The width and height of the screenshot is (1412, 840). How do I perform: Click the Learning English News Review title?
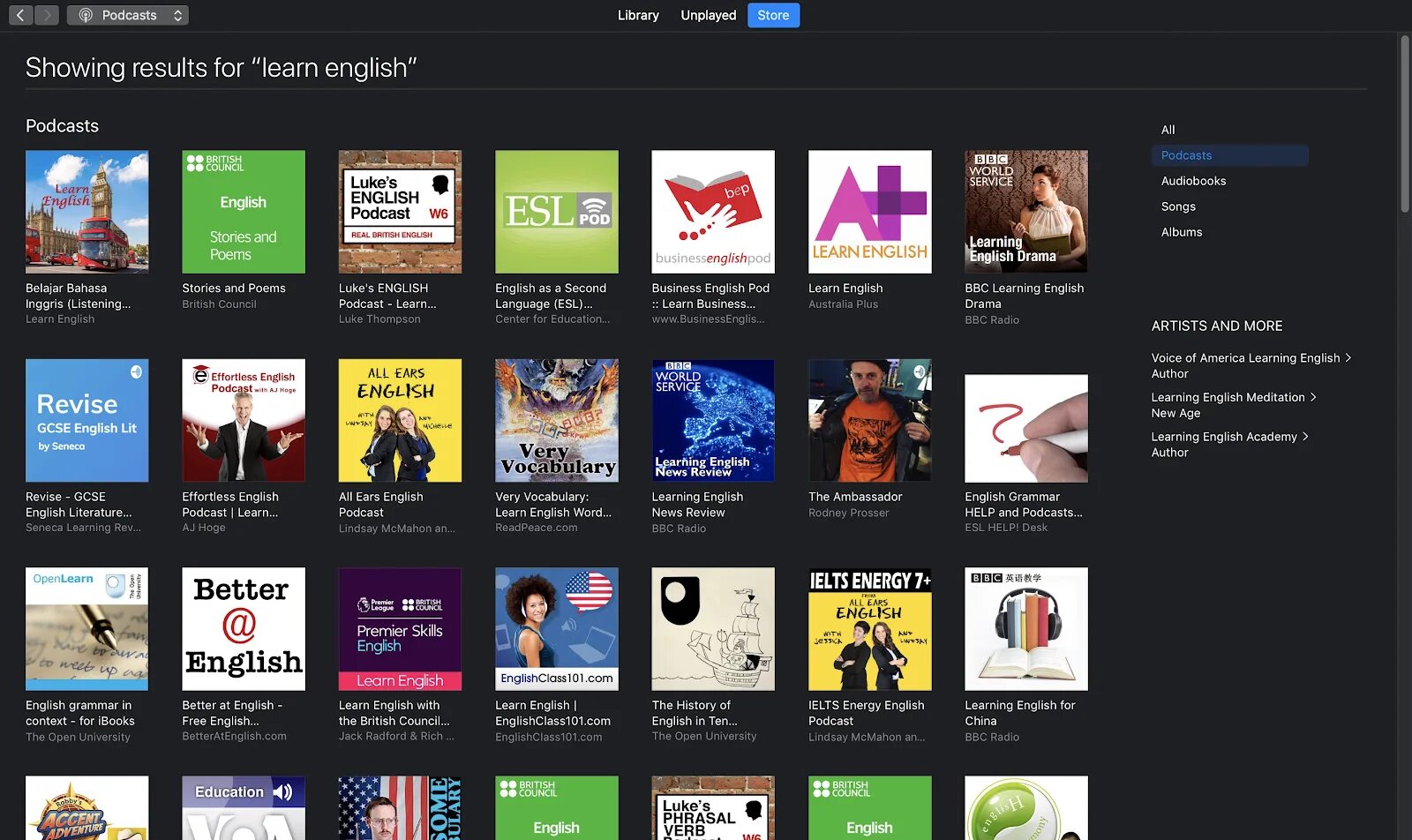(697, 505)
